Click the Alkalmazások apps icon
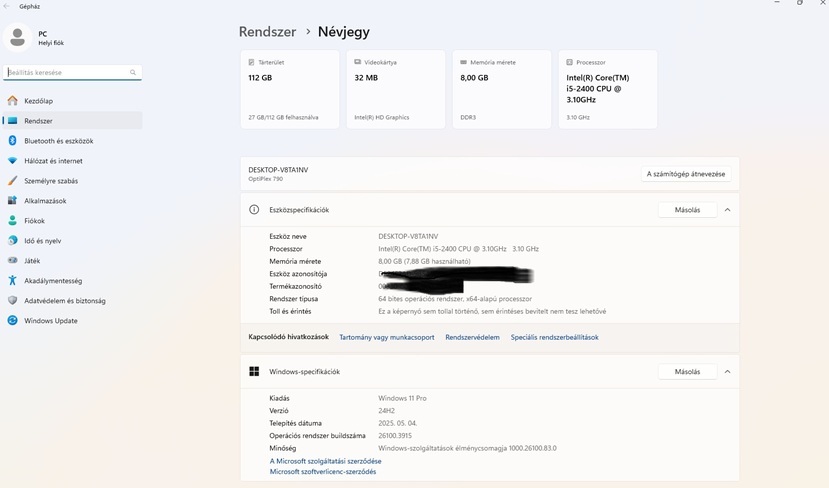Viewport: 829px width, 488px height. click(13, 201)
